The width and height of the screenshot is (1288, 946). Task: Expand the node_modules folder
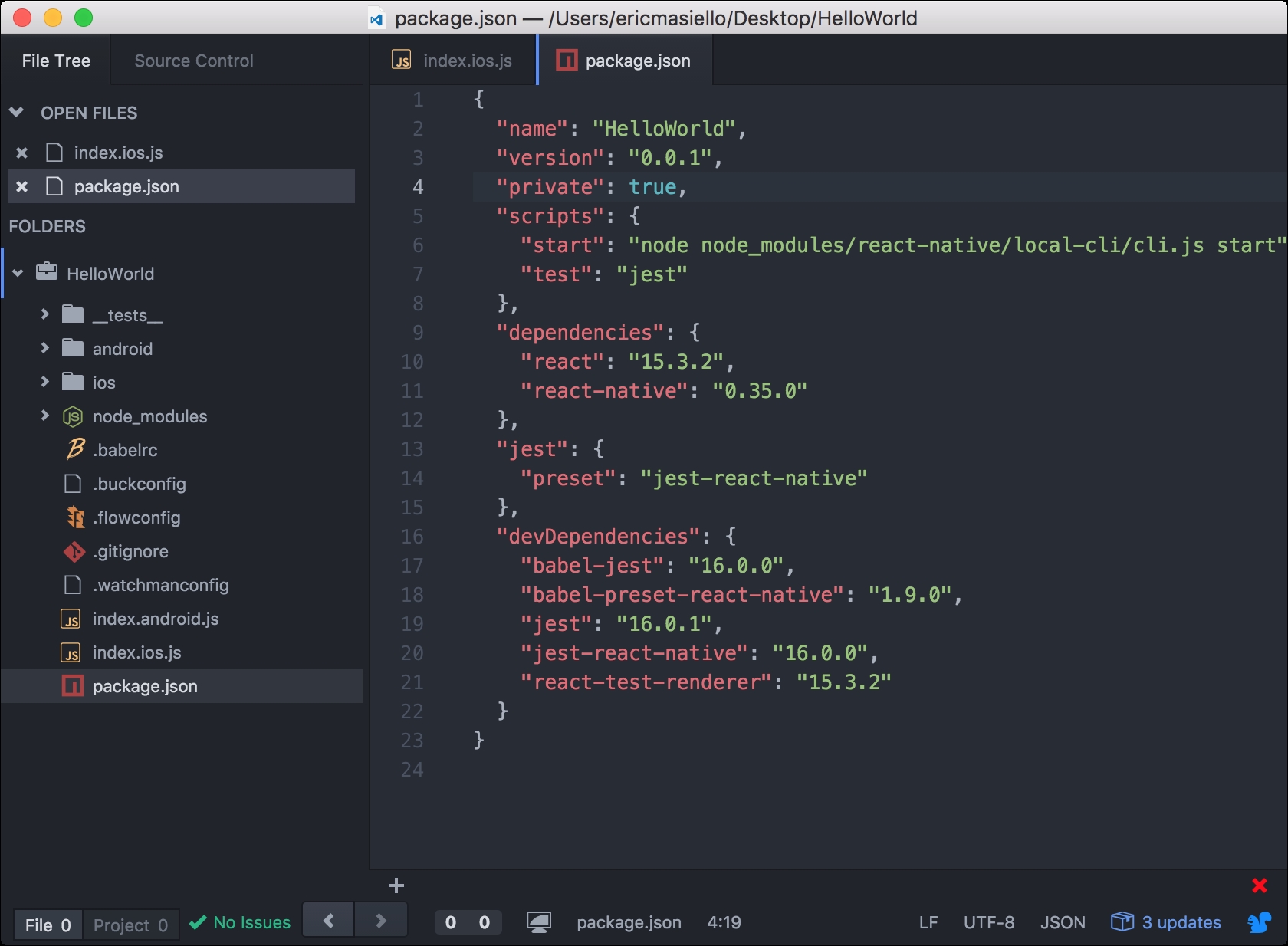click(x=44, y=416)
